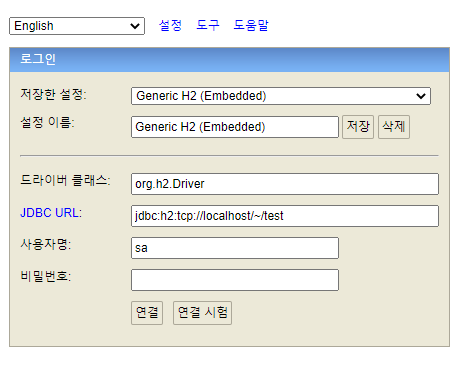Click the 연결 시험 test connection button

coord(202,313)
